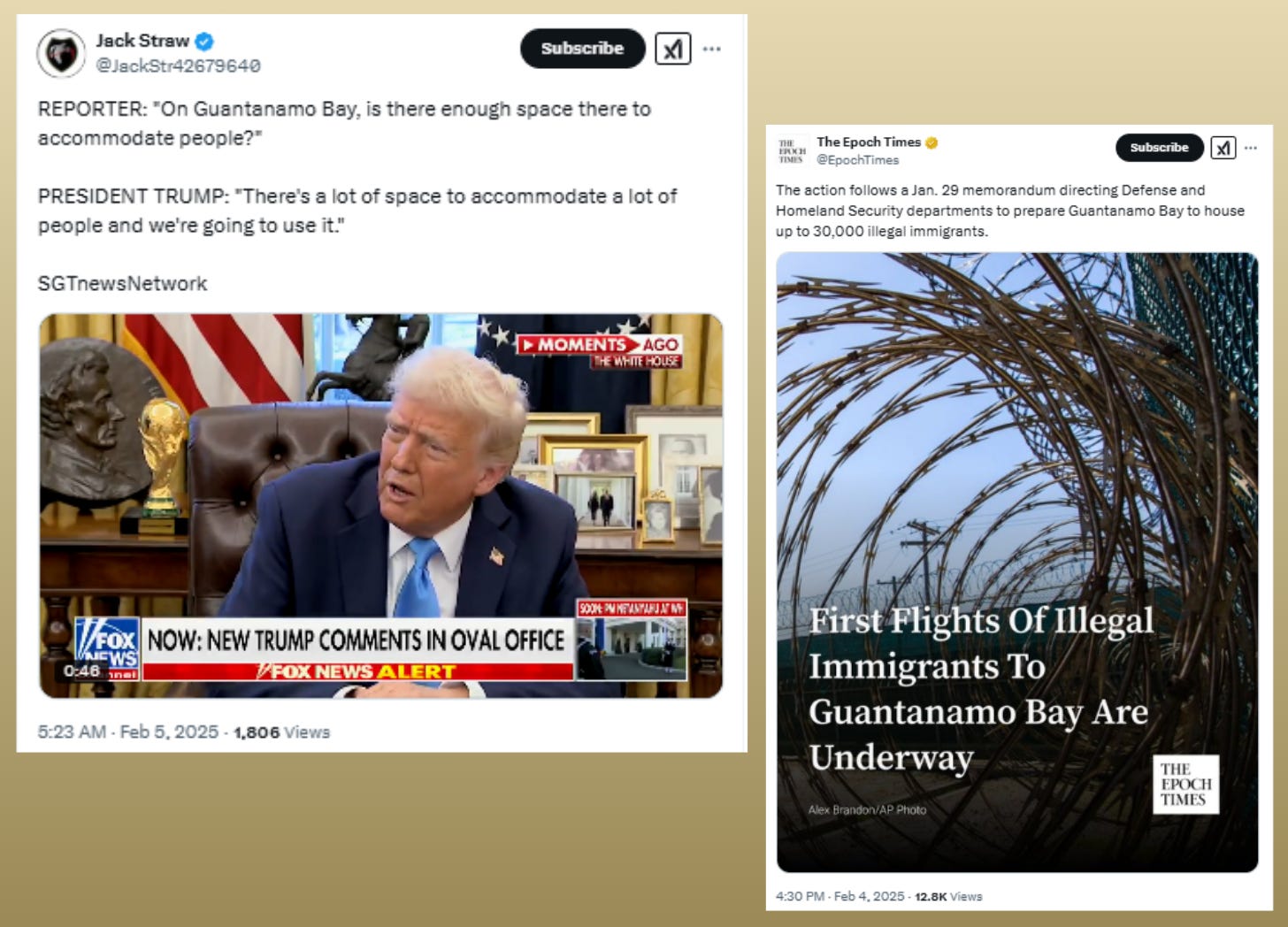This screenshot has height=927, width=1288.
Task: Click the 0:46 video duration label
Action: (81, 671)
